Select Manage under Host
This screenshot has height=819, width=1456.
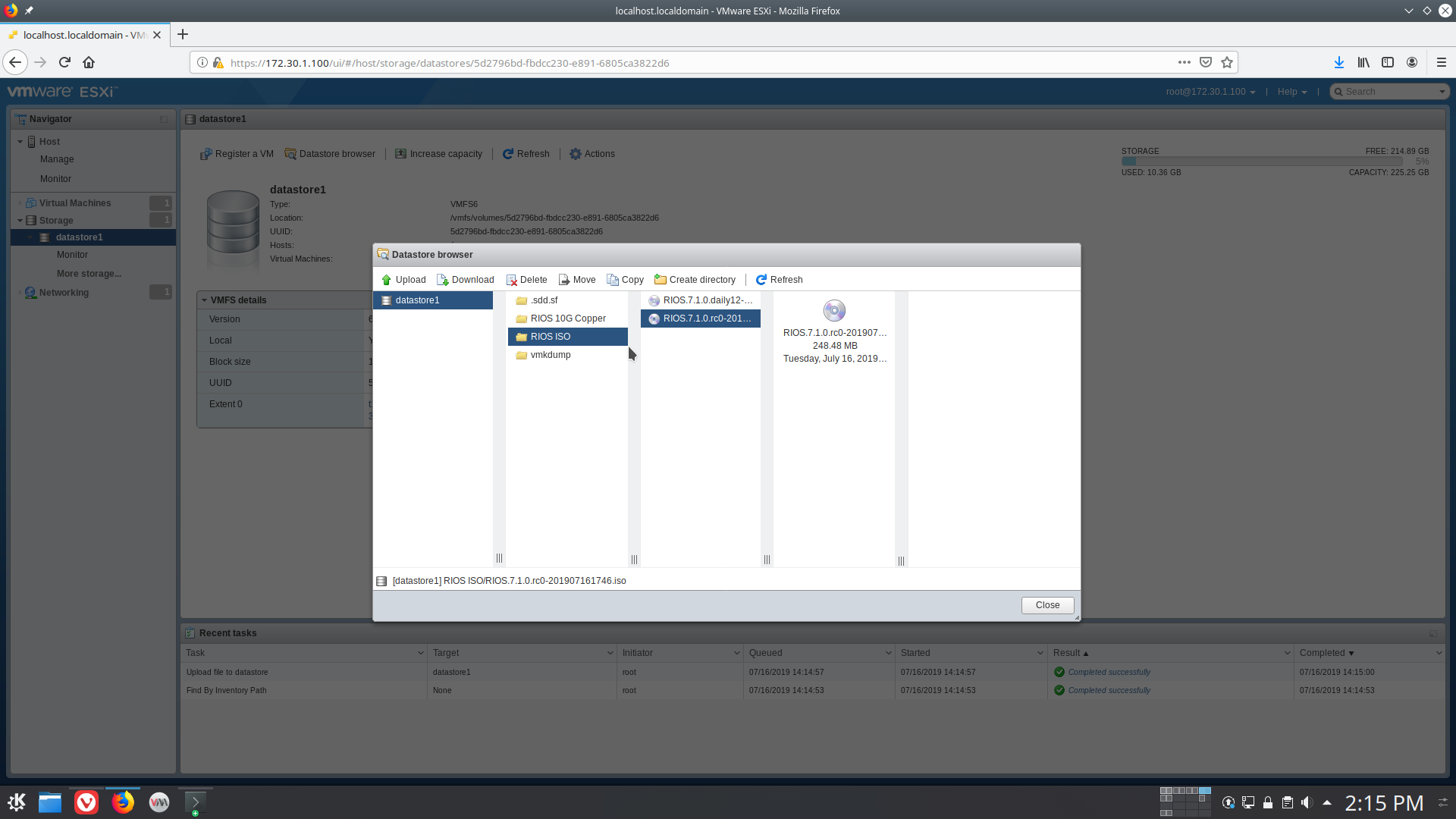click(57, 159)
